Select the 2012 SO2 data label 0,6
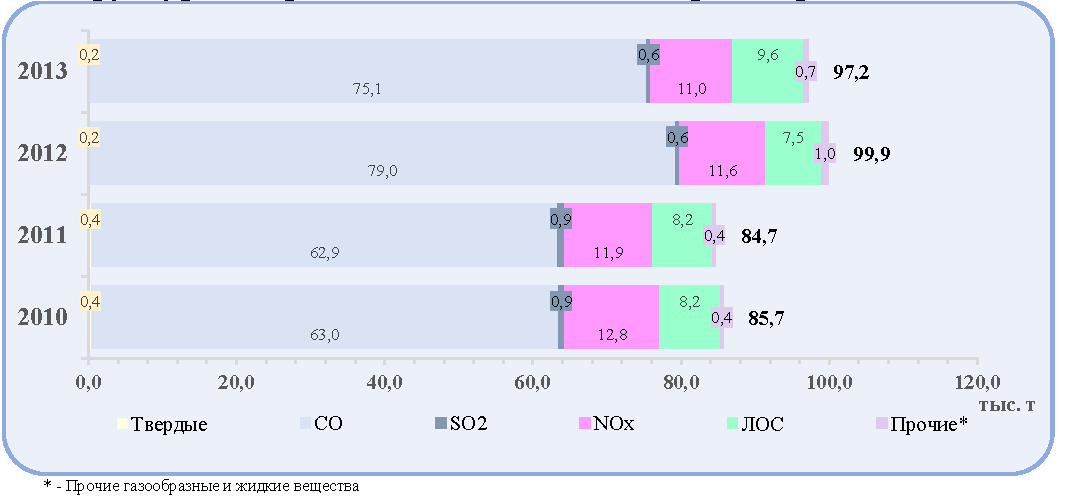 click(677, 137)
